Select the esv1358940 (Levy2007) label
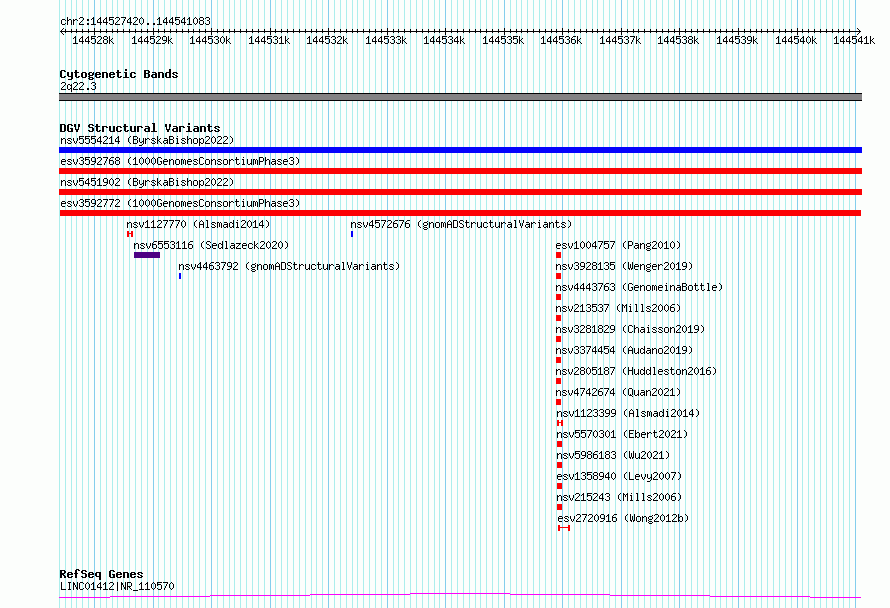Screen dimensions: 890x608 pyautogui.click(x=619, y=476)
